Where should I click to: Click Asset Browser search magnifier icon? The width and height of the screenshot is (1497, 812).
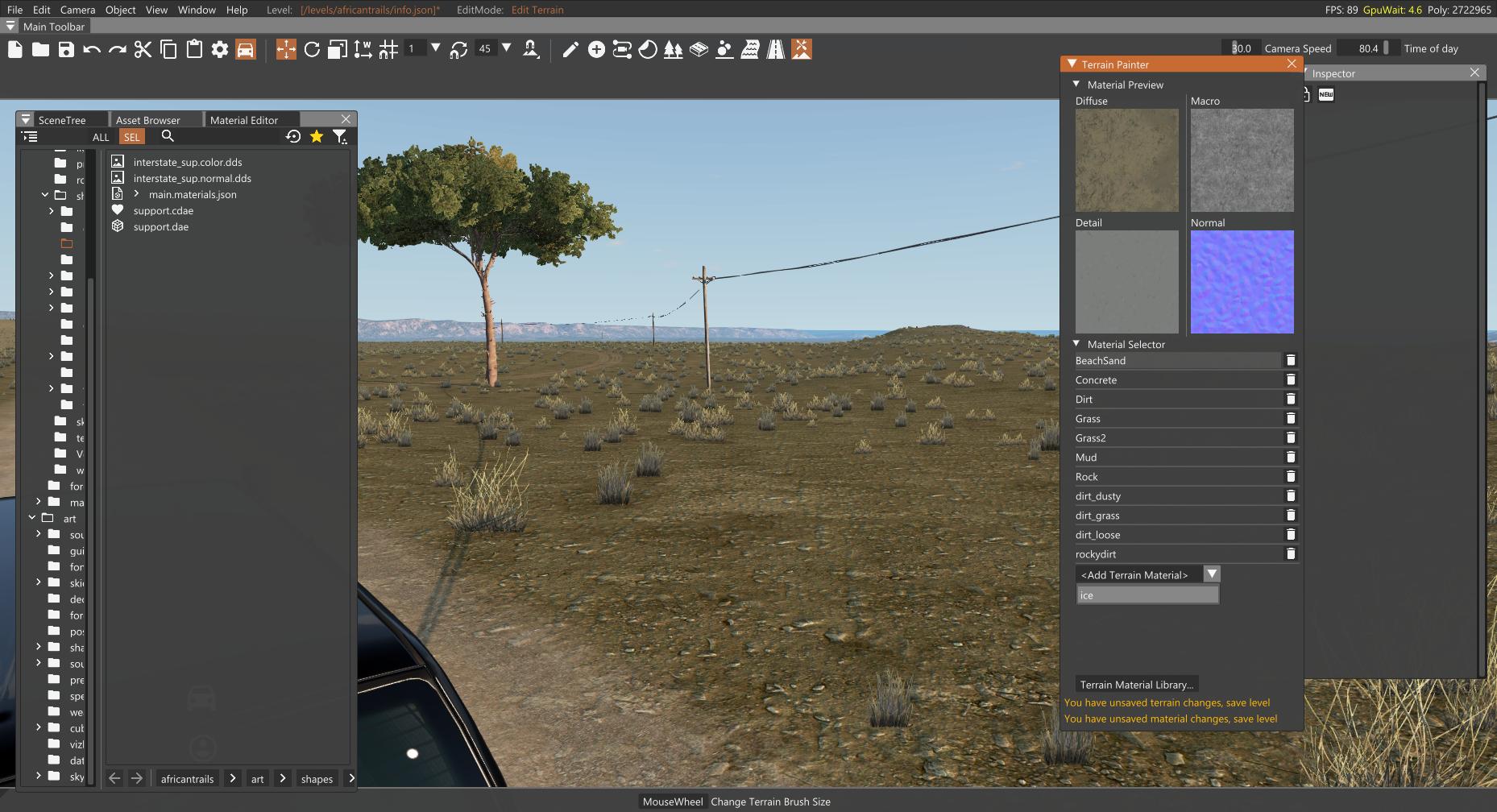coord(168,136)
